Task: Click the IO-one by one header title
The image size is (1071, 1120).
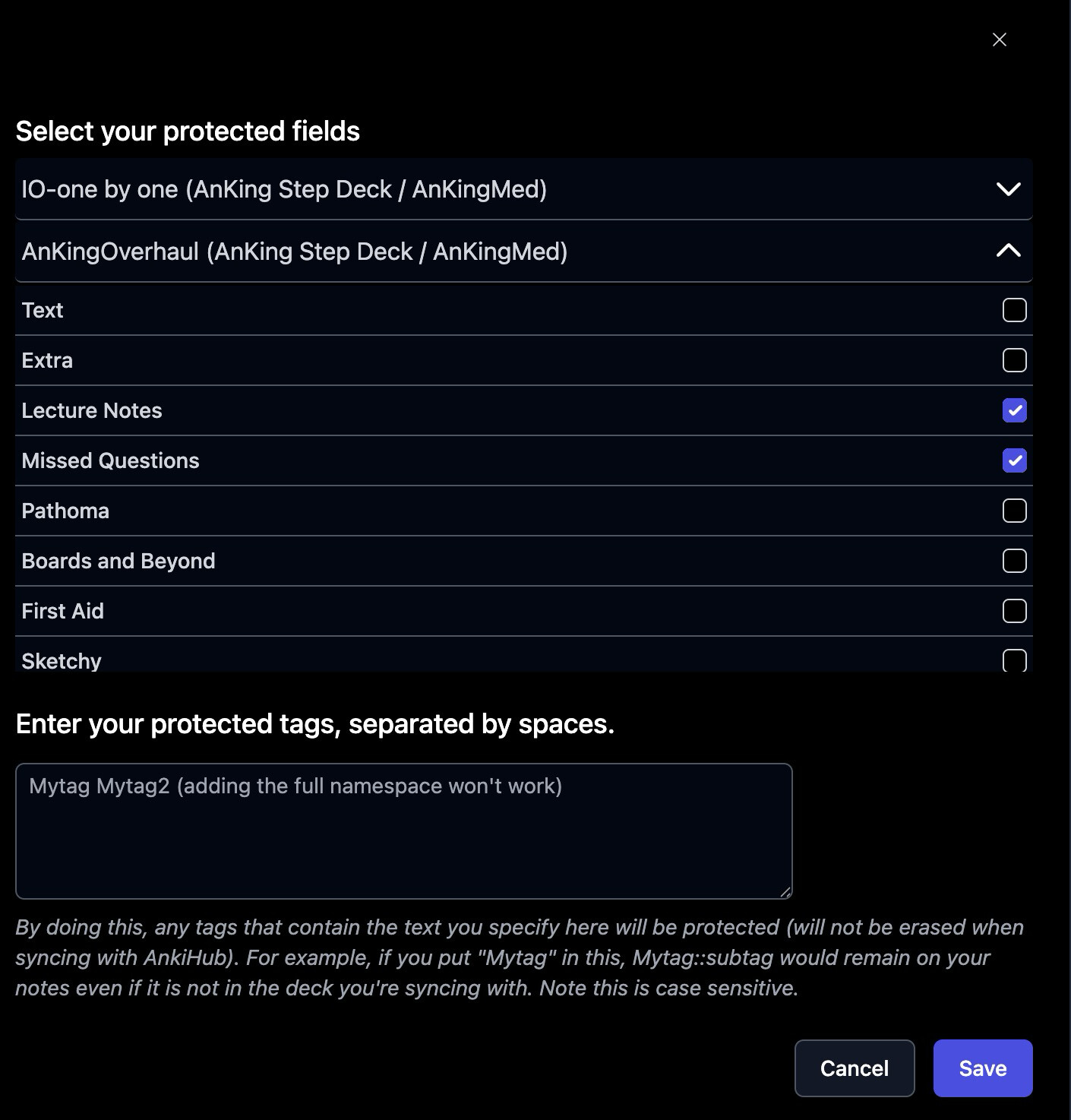Action: tap(284, 189)
